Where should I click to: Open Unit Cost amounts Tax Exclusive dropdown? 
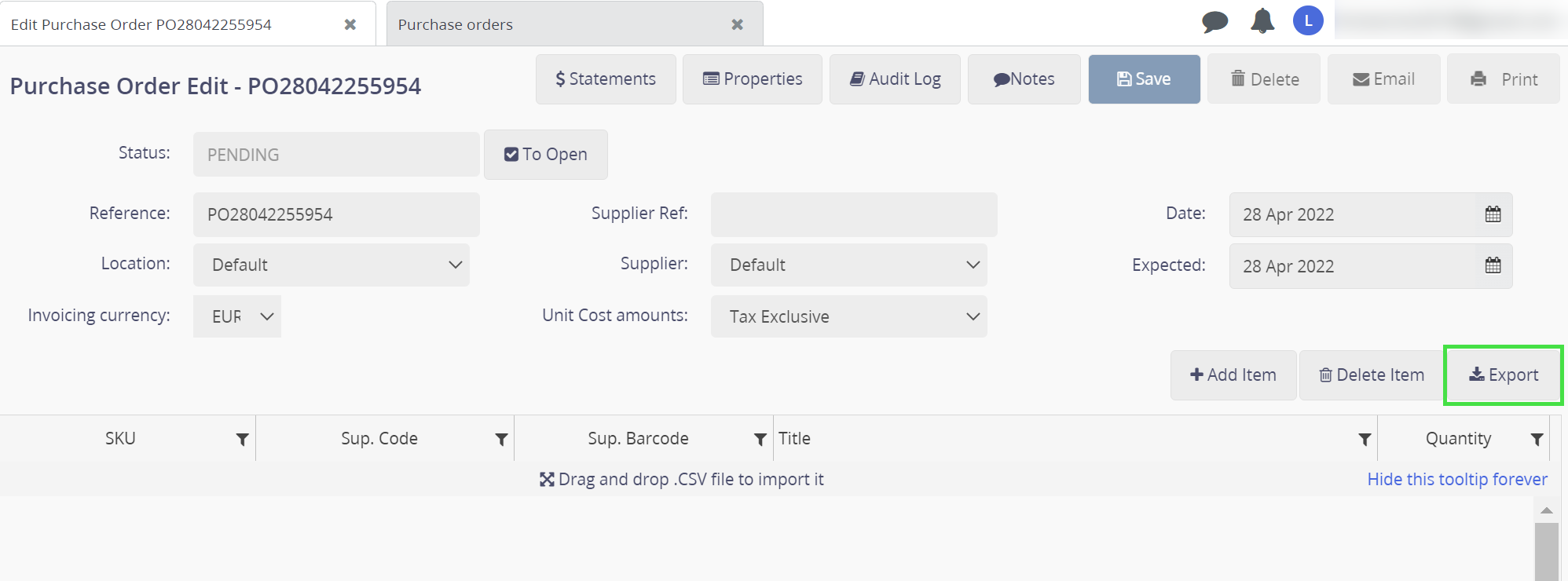click(848, 316)
